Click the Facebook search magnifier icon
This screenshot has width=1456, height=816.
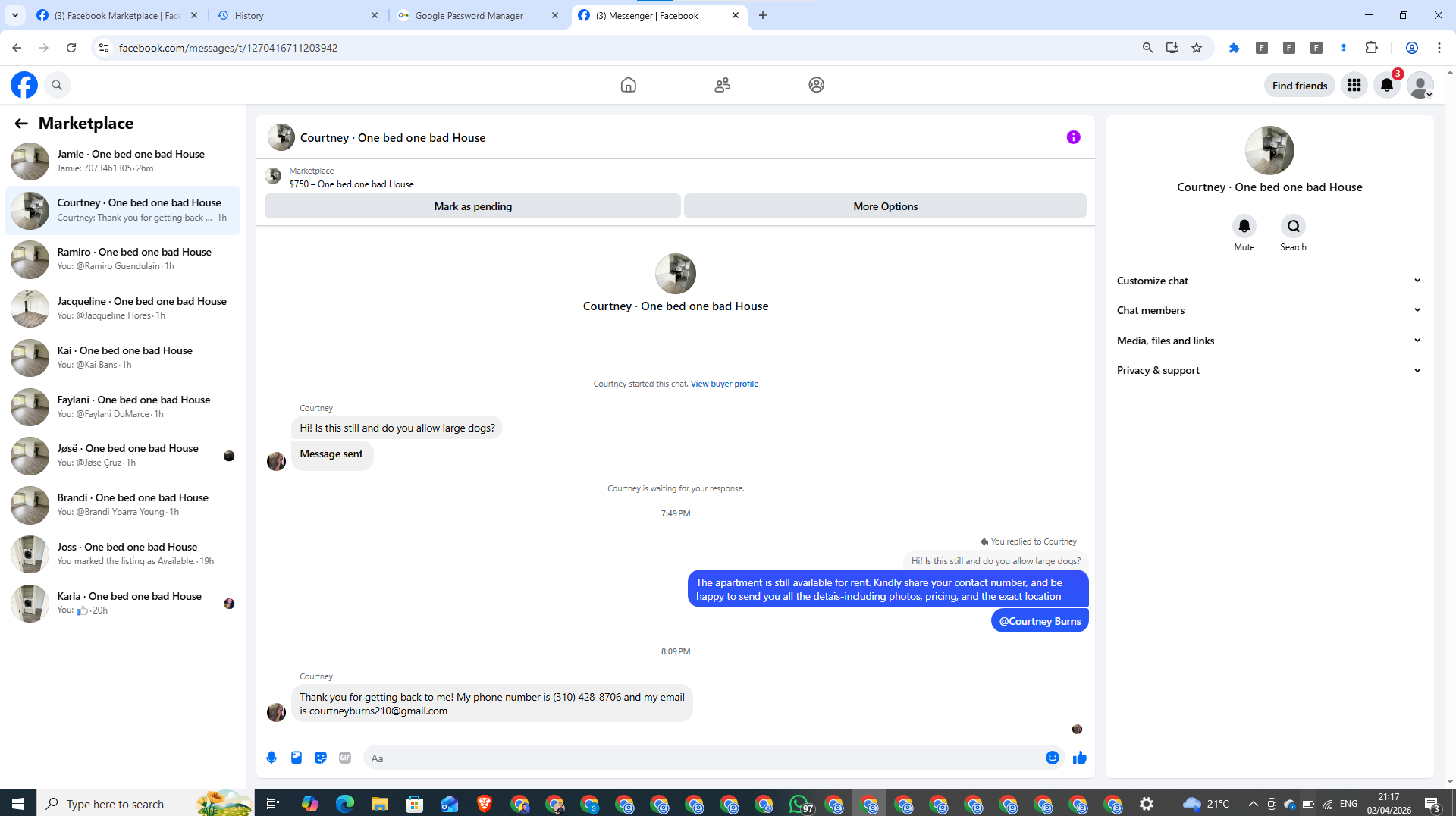click(x=57, y=85)
